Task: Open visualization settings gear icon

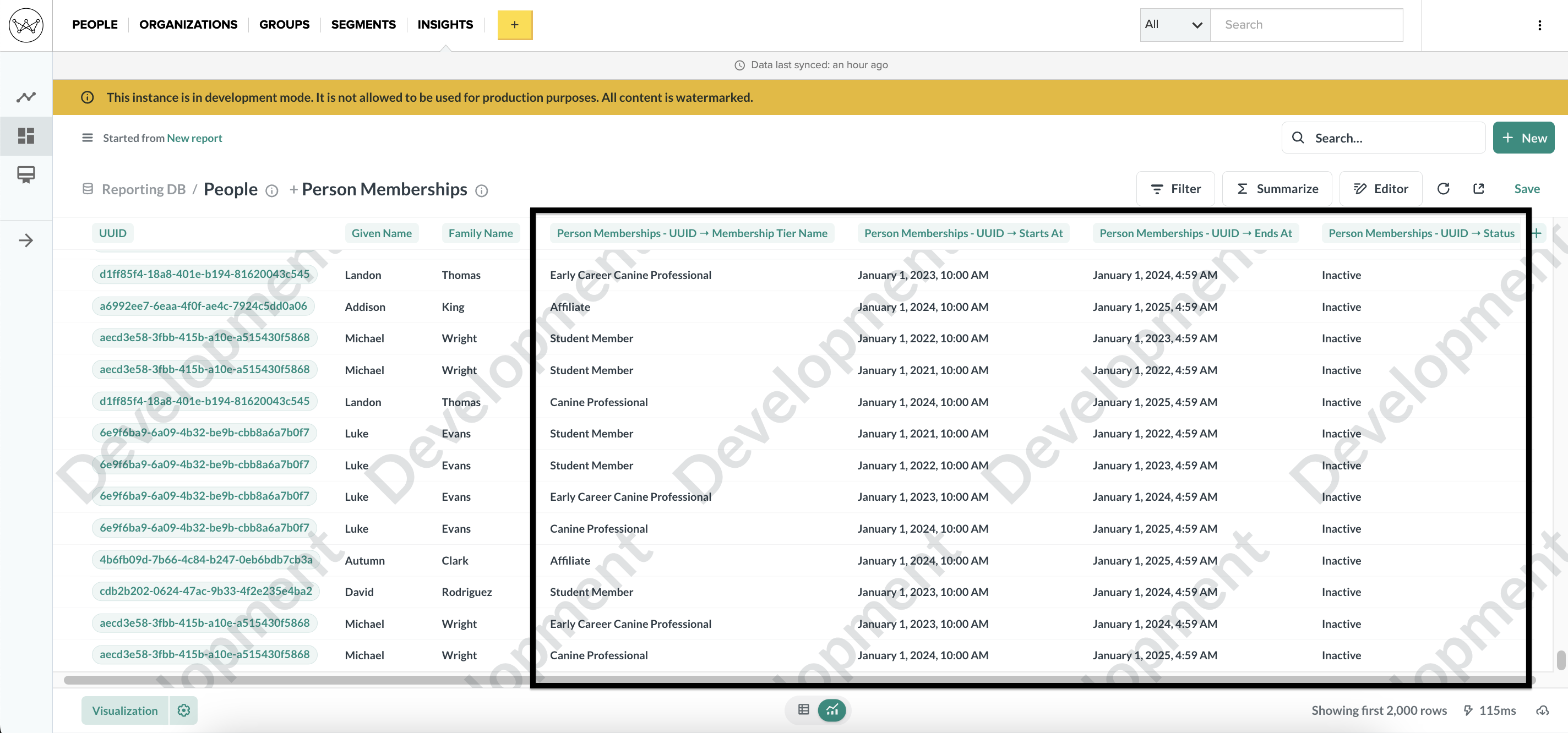Action: (x=184, y=710)
